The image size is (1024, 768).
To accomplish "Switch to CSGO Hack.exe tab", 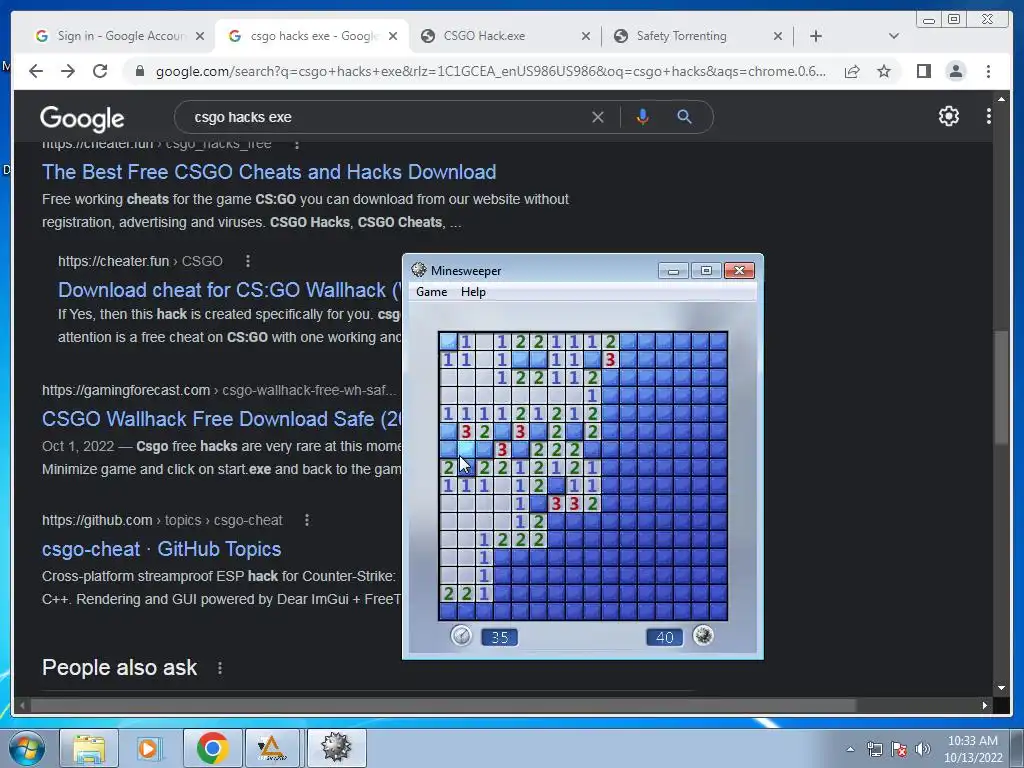I will click(484, 36).
